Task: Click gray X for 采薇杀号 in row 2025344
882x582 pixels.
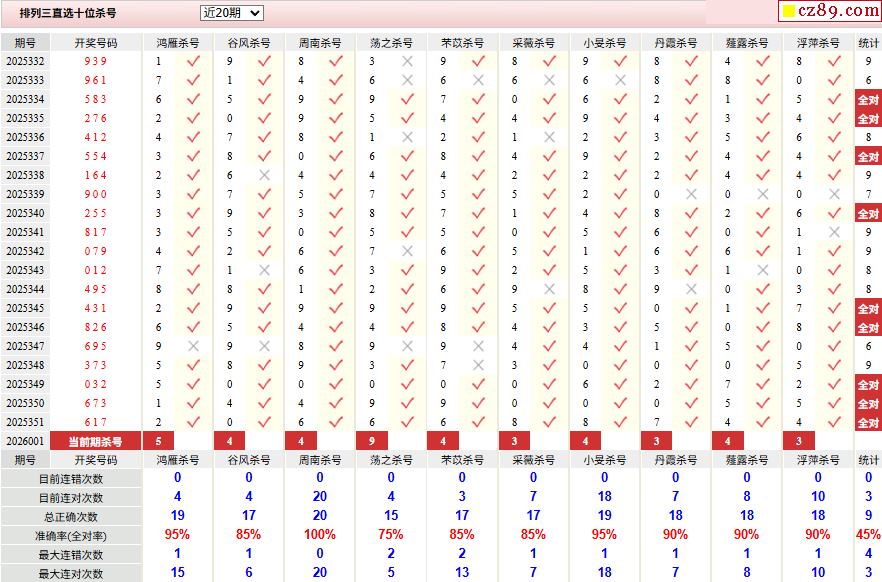Action: tap(549, 289)
